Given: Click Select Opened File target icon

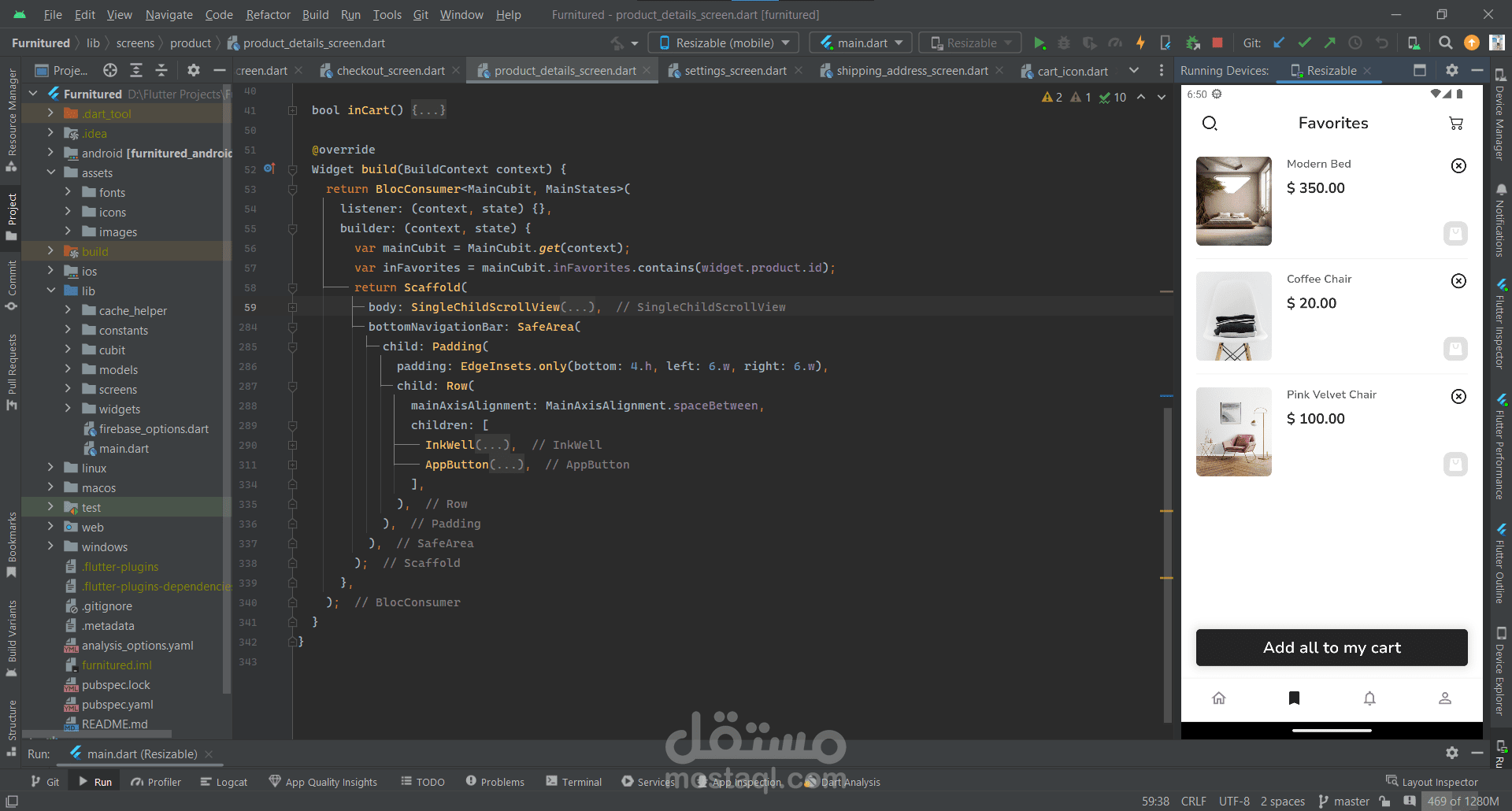Looking at the screenshot, I should [x=110, y=71].
